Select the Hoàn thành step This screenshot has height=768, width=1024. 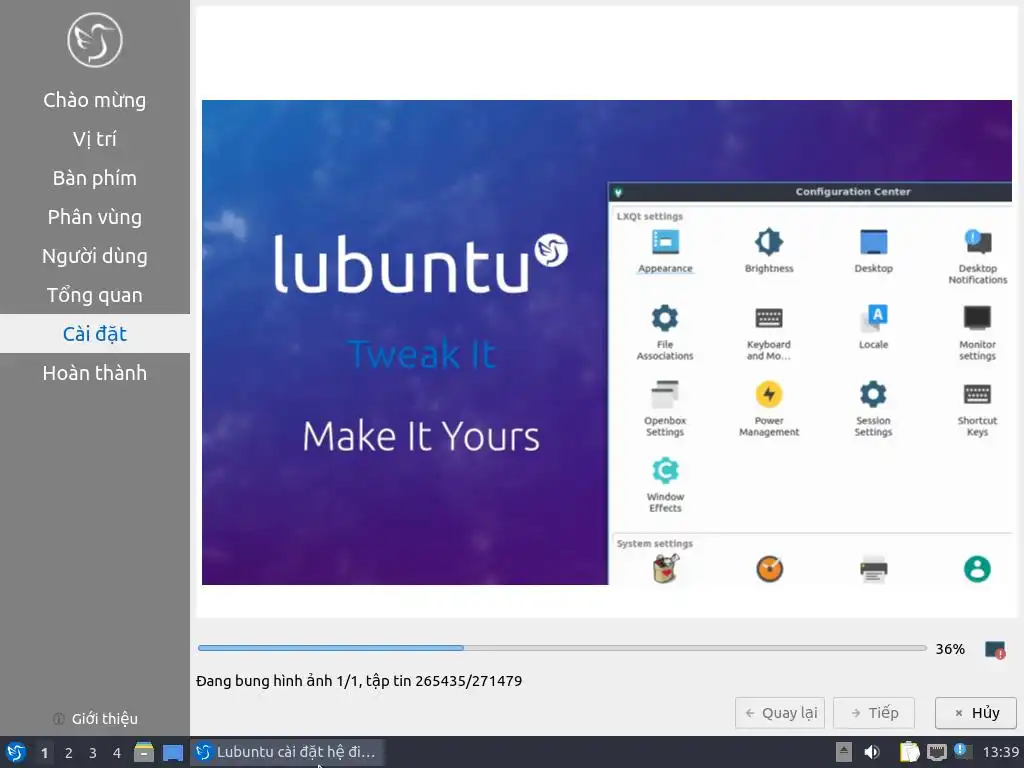[x=95, y=373]
